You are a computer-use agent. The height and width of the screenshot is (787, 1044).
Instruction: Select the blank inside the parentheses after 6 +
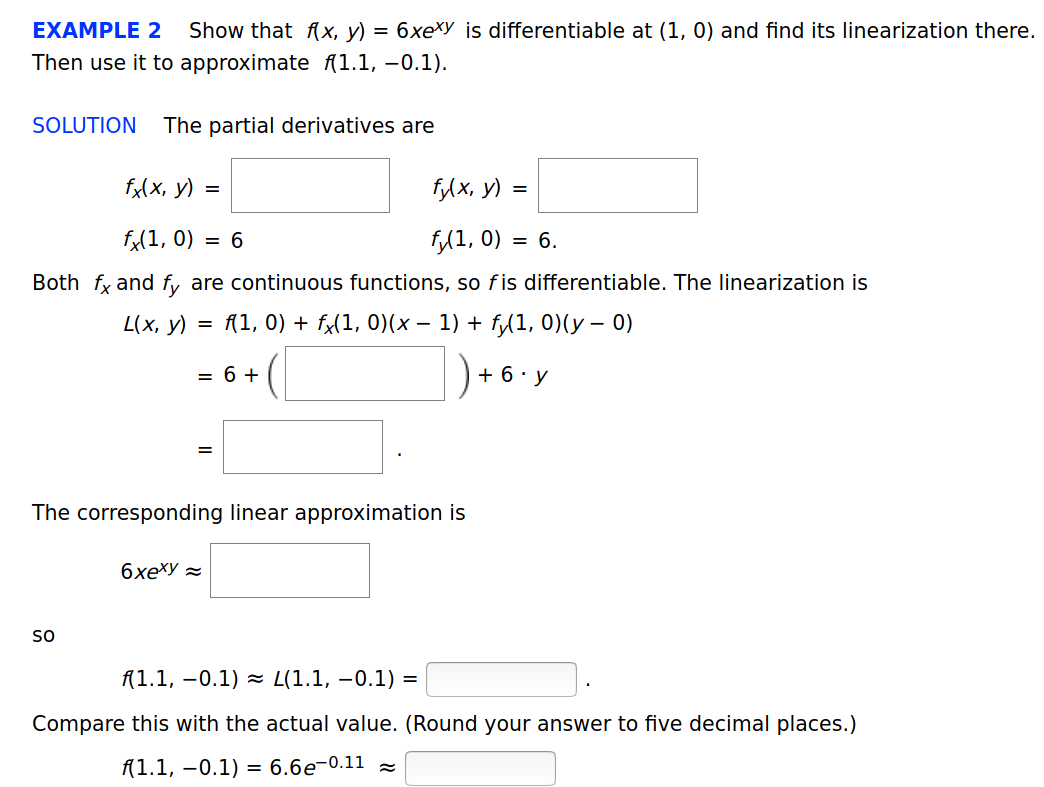[x=364, y=373]
